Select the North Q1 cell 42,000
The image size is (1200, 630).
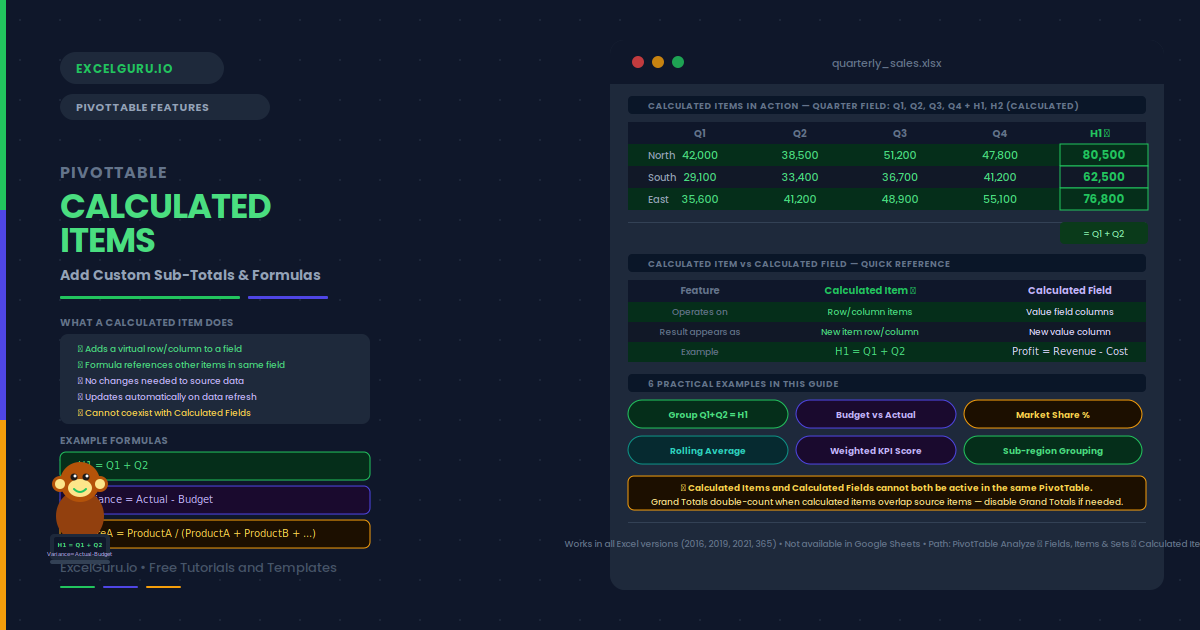pyautogui.click(x=700, y=155)
